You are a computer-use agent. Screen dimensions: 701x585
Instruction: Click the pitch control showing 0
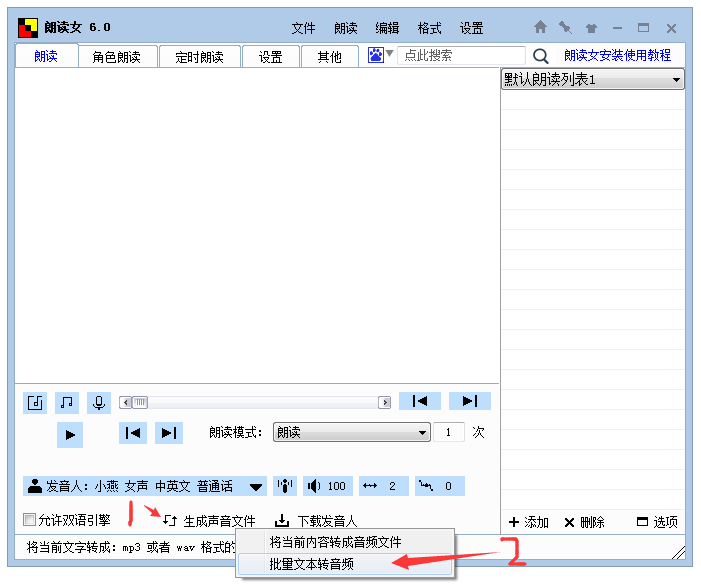coord(440,486)
